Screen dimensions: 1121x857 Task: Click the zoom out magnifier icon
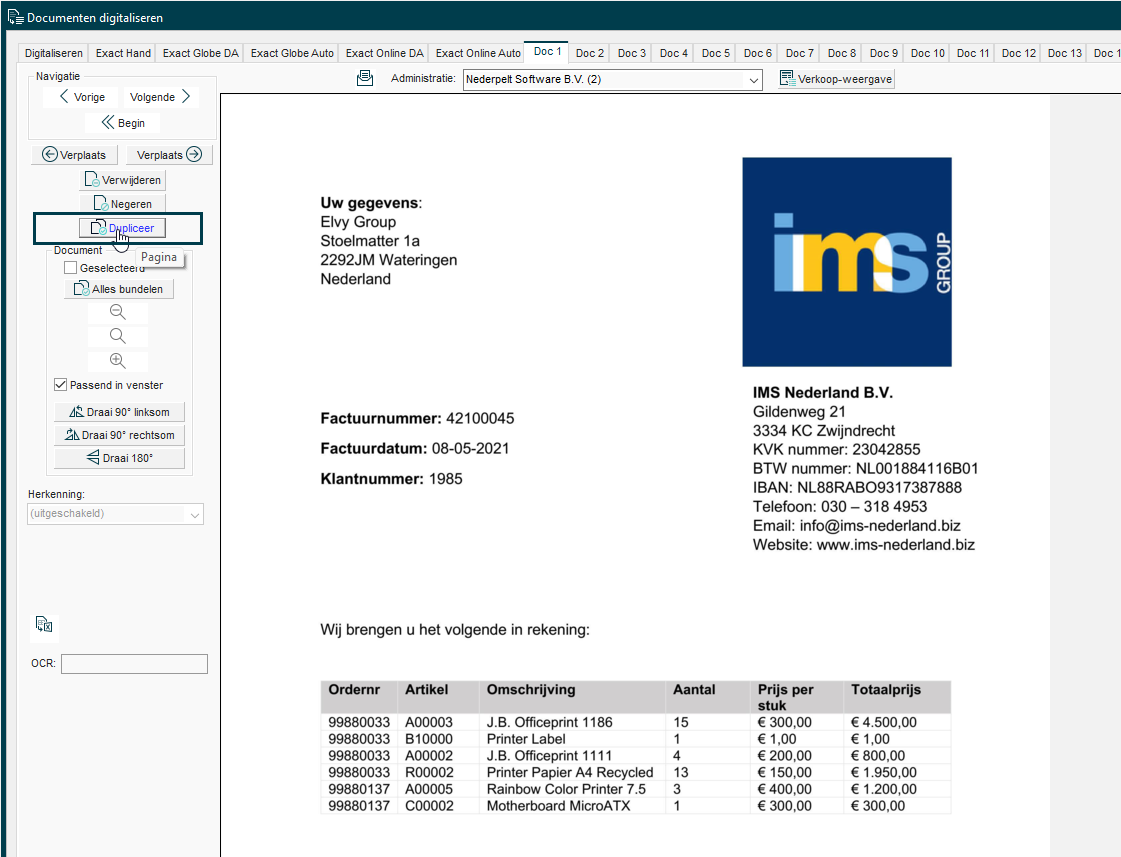point(118,312)
